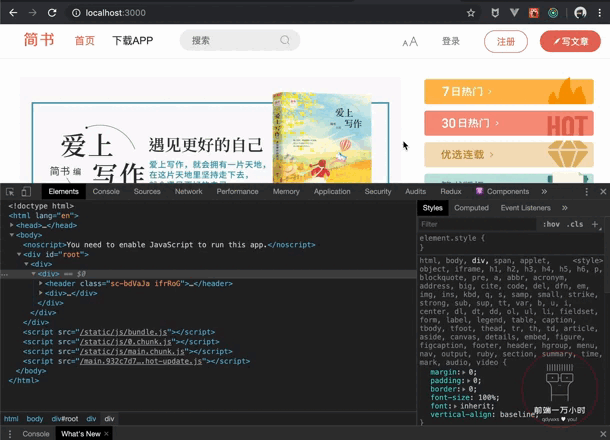
Task: Bookmark this page with the star icon
Action: pos(471,13)
